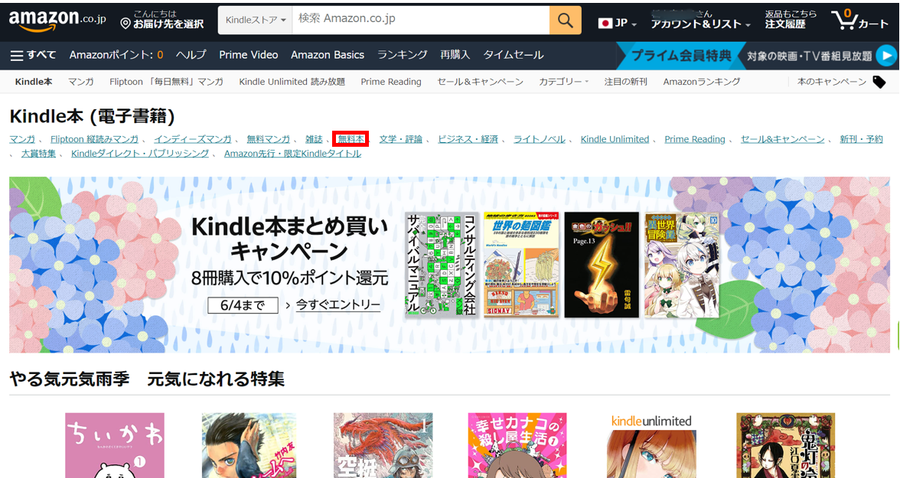The width and height of the screenshot is (900, 478).
Task: Select the Kindle本 sub-navigation tab
Action: point(33,82)
